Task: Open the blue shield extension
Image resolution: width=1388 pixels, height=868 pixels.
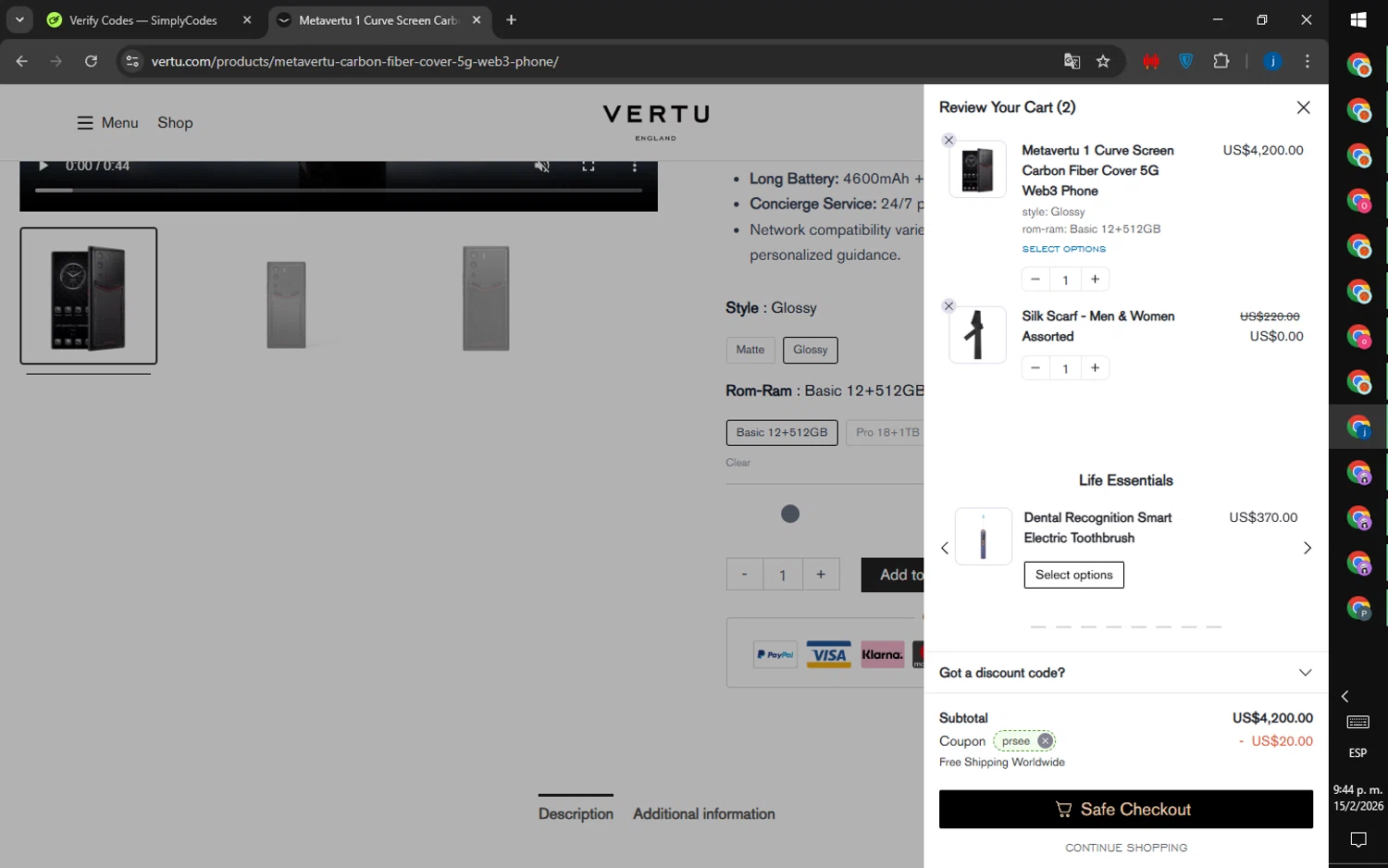Action: click(1186, 61)
